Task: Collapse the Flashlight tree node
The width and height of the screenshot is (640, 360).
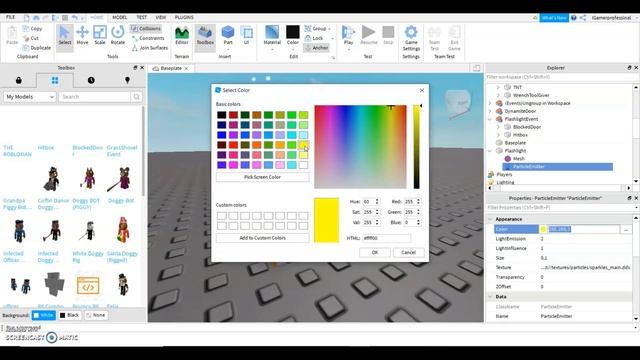Action: point(490,151)
